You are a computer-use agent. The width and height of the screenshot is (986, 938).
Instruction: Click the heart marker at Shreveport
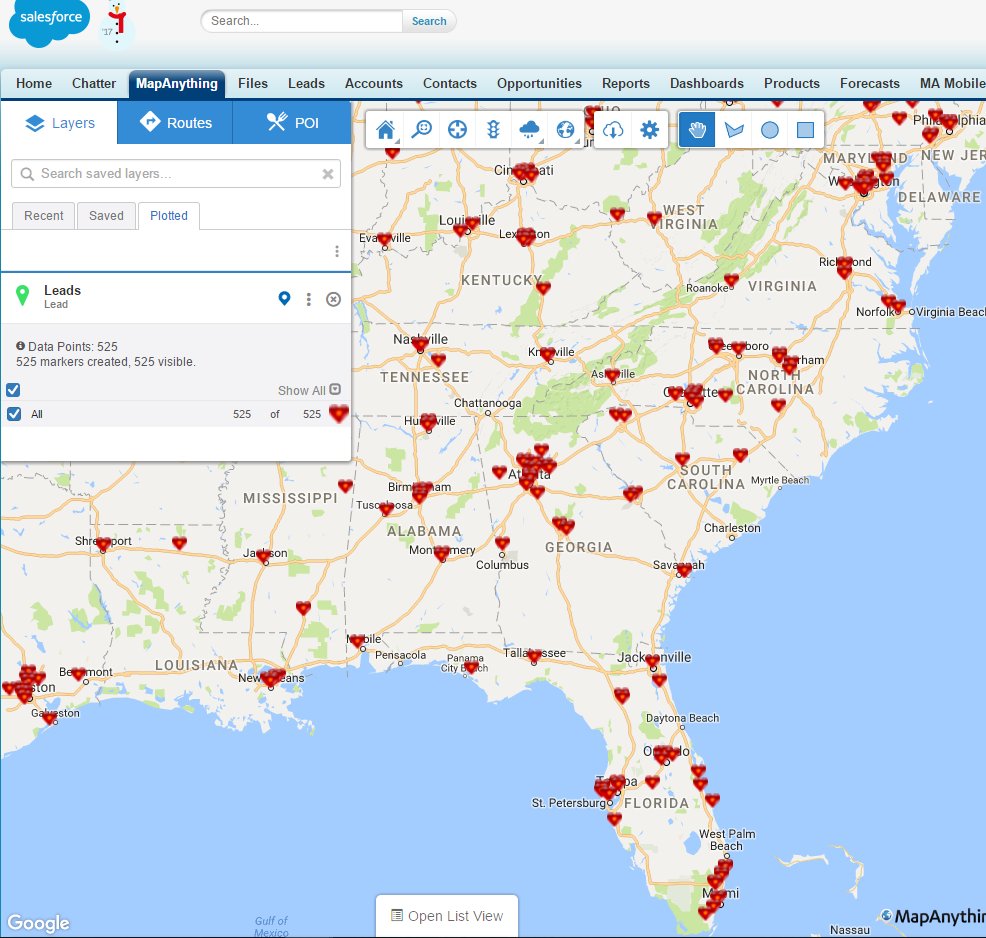tap(103, 544)
